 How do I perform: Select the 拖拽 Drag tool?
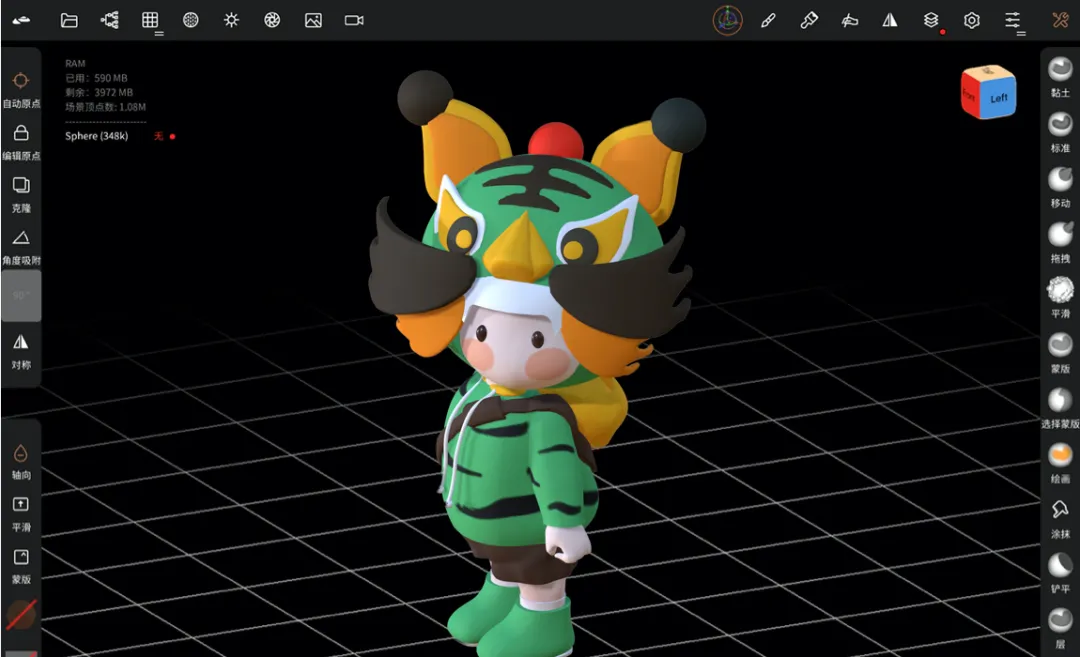(x=1060, y=242)
